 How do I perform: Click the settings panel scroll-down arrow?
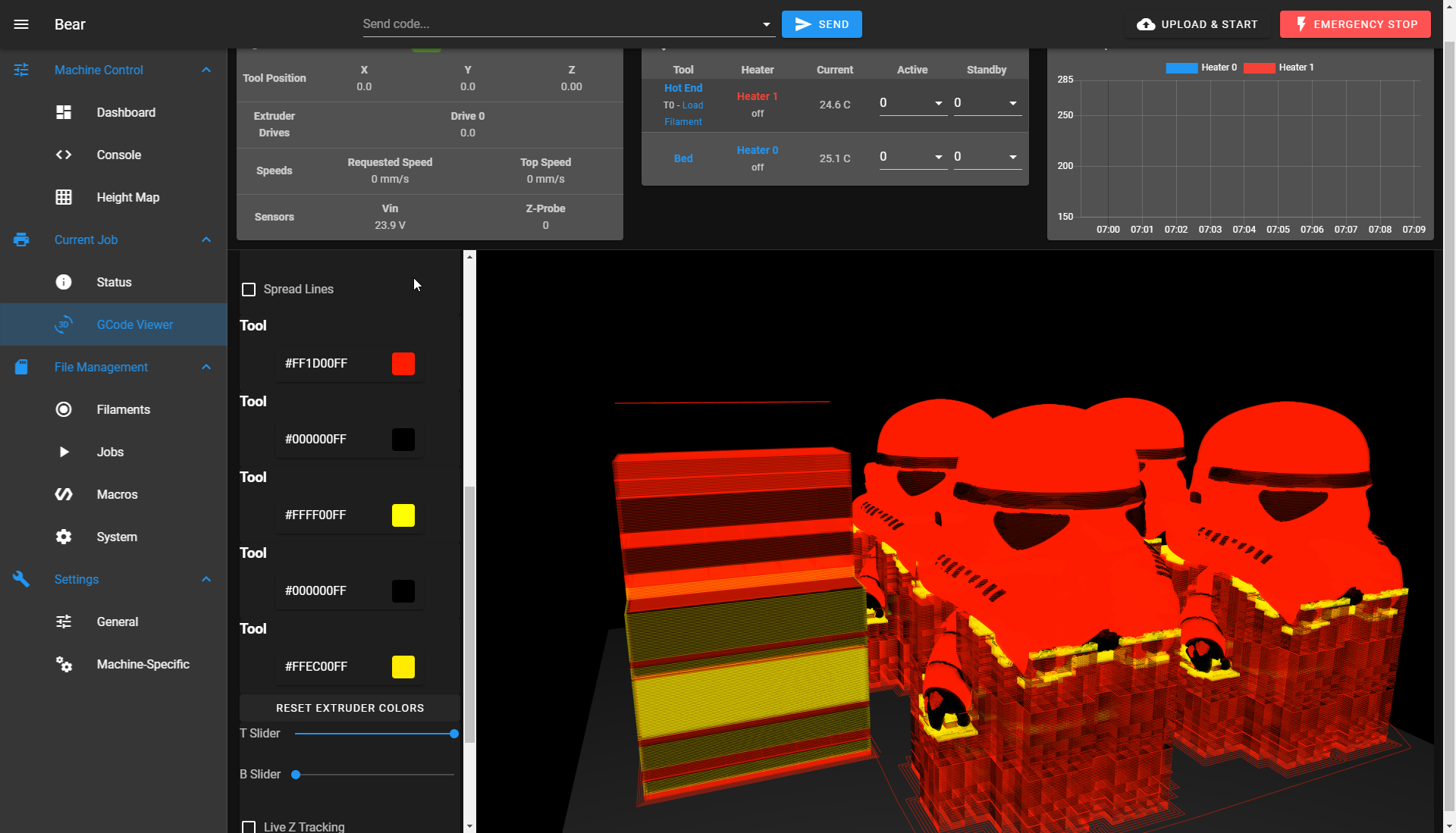[x=469, y=826]
